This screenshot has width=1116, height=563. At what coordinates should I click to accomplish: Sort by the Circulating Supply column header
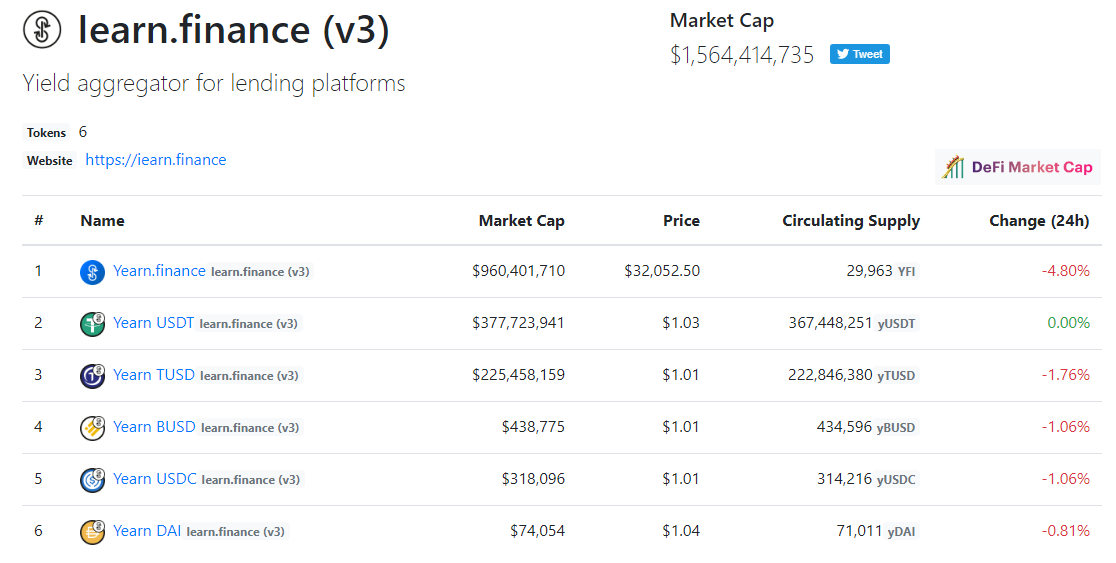pos(851,221)
